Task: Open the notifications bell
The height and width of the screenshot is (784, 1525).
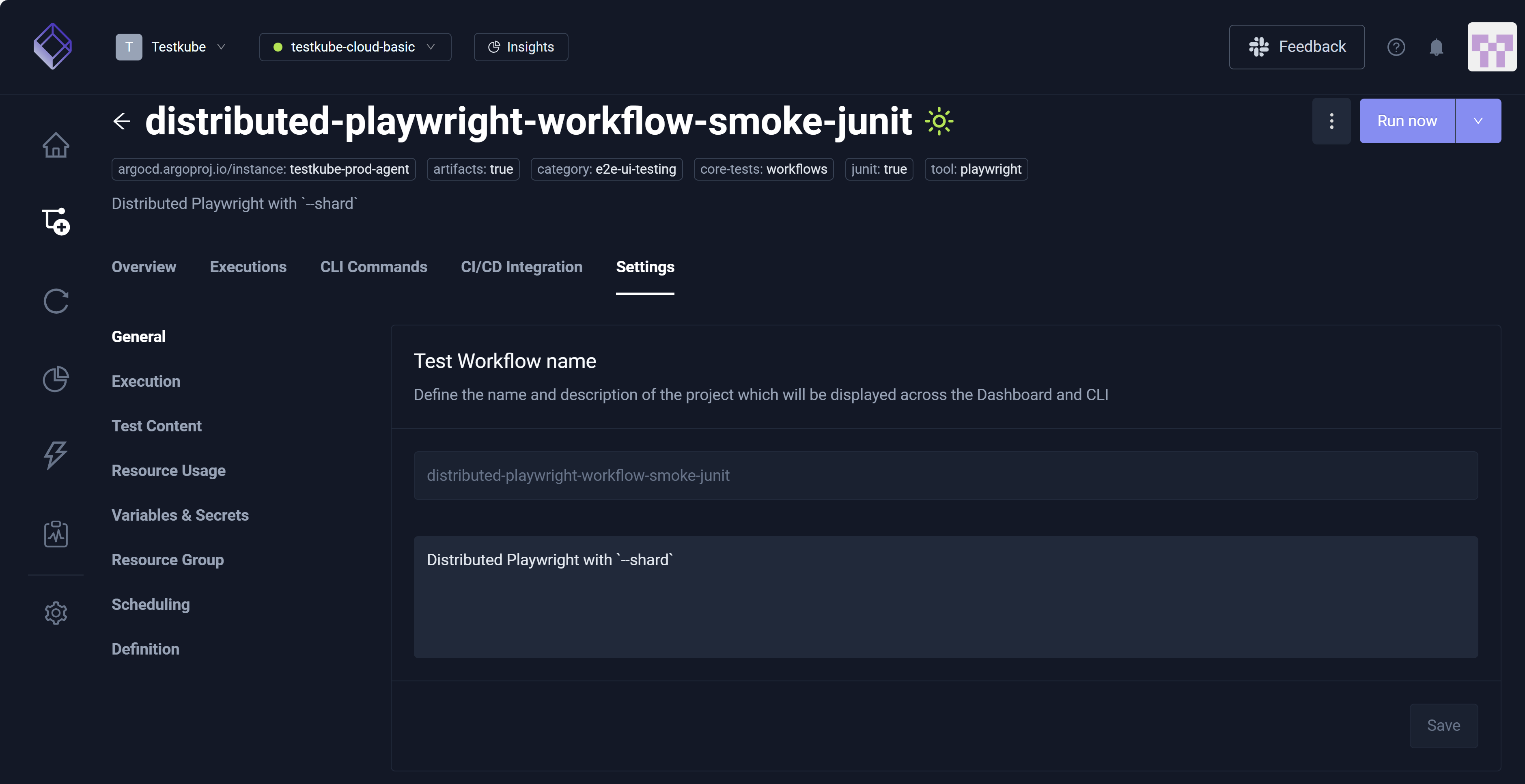Action: pos(1436,47)
